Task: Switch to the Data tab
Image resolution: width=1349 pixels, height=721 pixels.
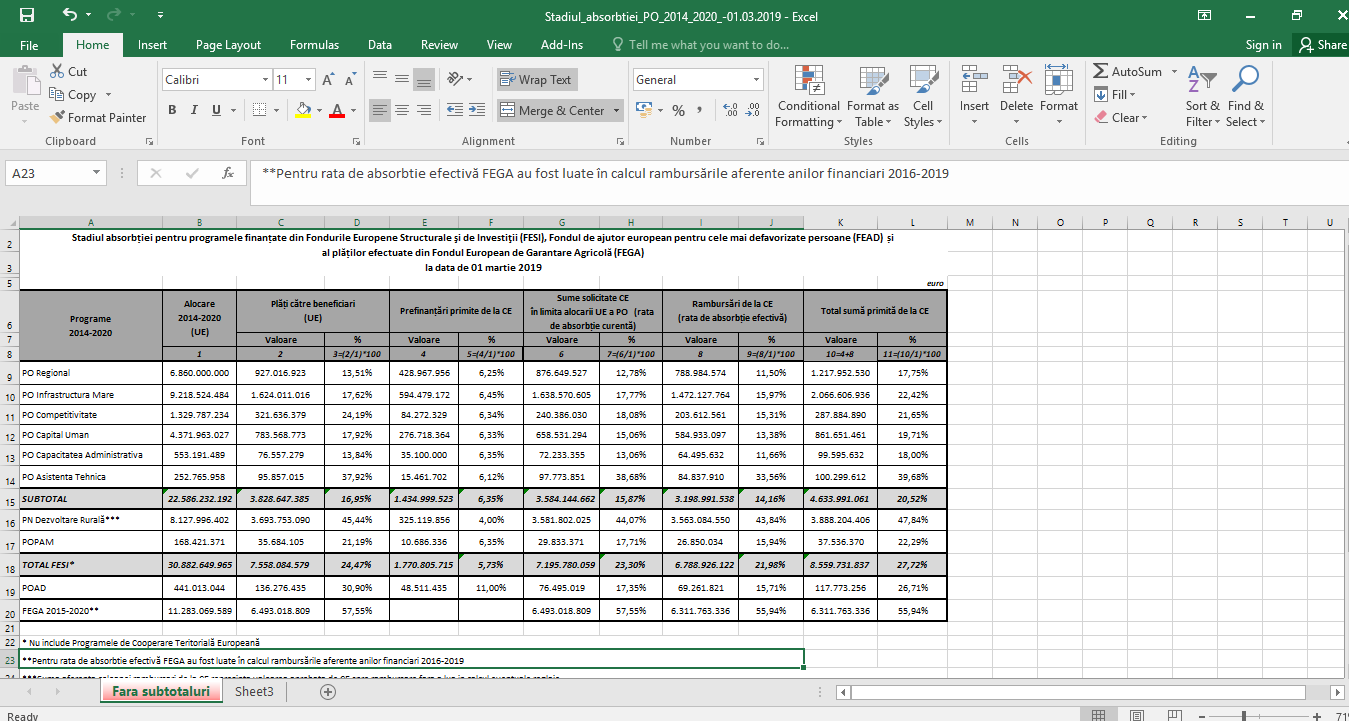Action: (379, 45)
